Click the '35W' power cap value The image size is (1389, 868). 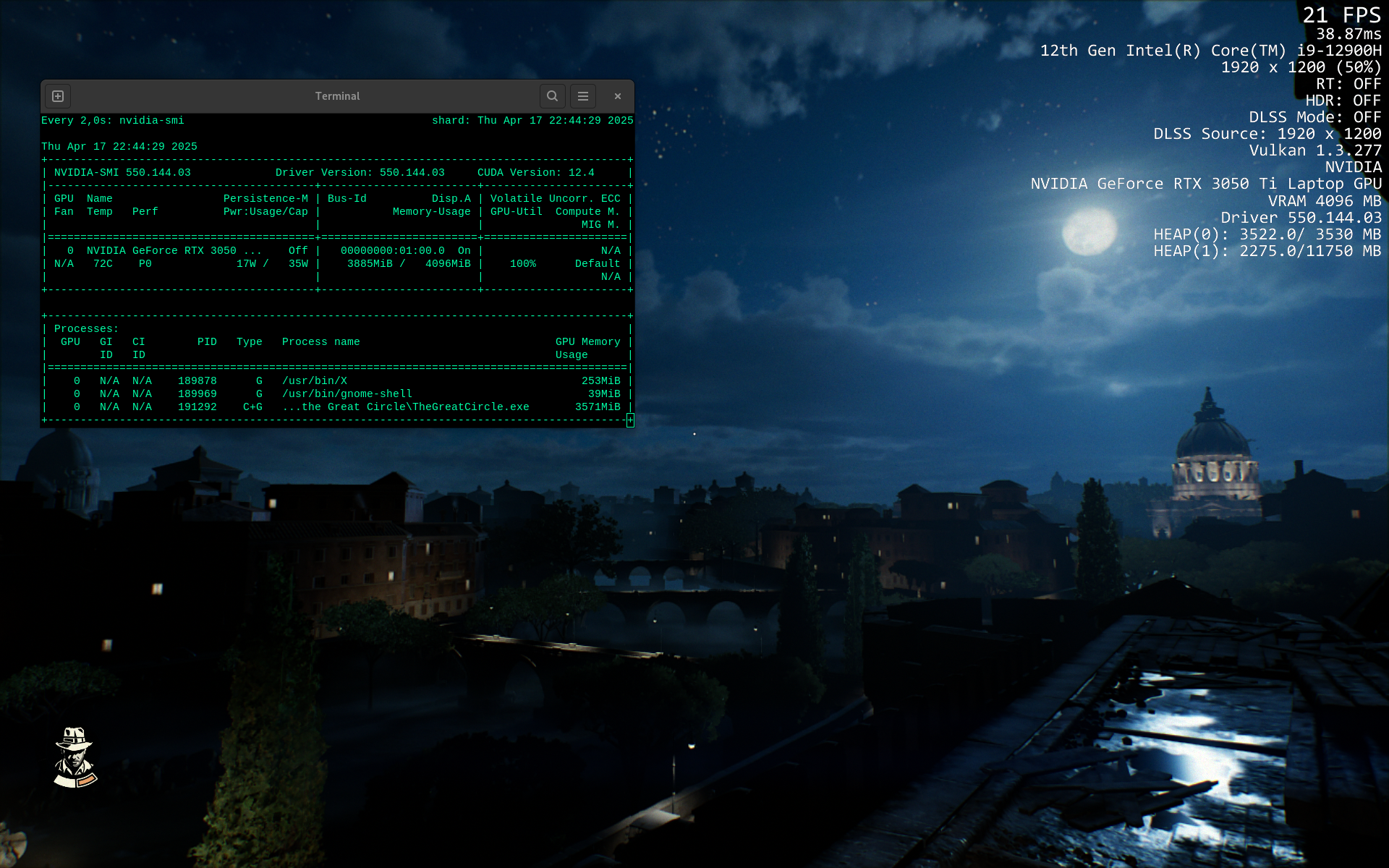click(x=298, y=264)
